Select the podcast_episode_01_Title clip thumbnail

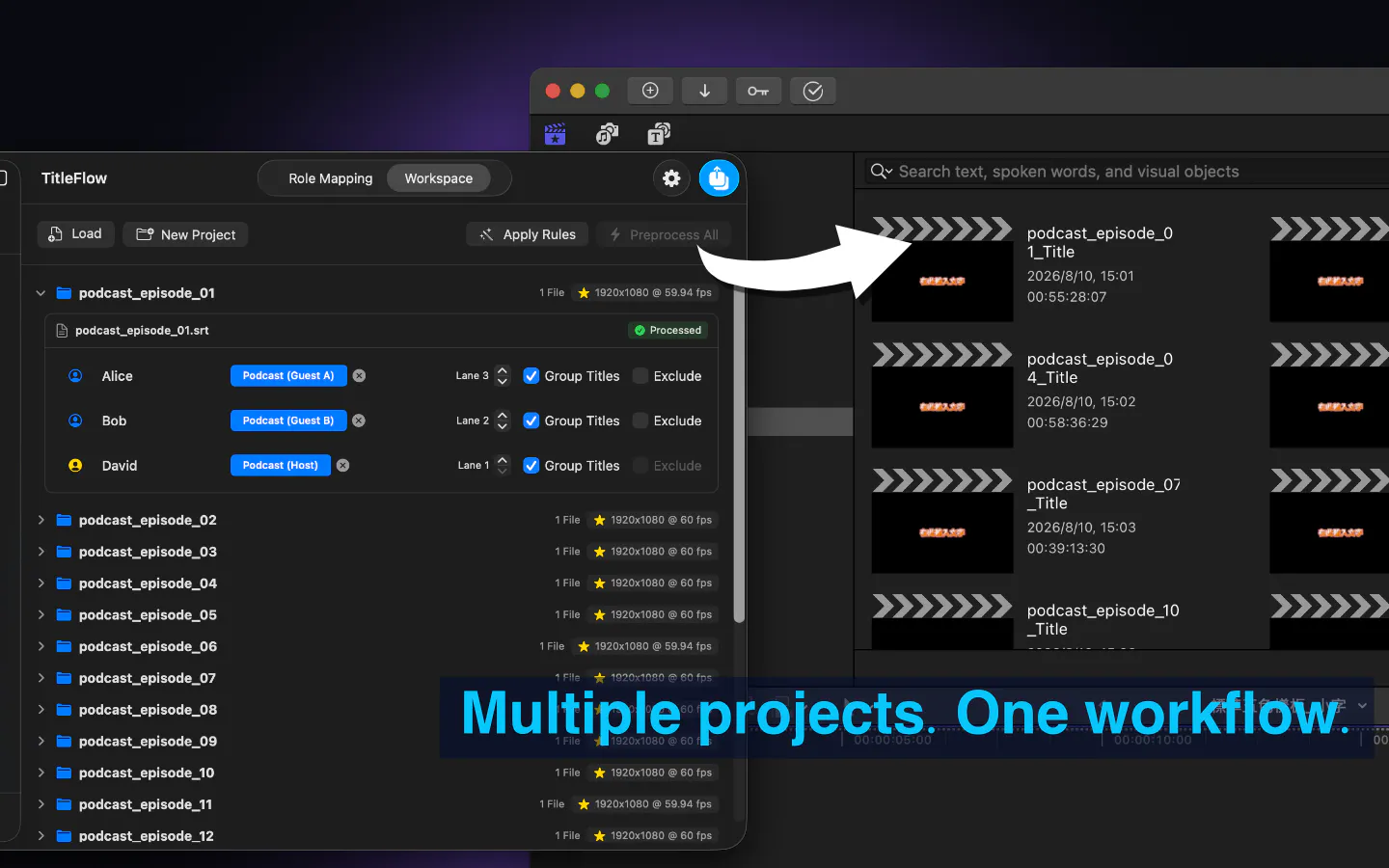942,269
